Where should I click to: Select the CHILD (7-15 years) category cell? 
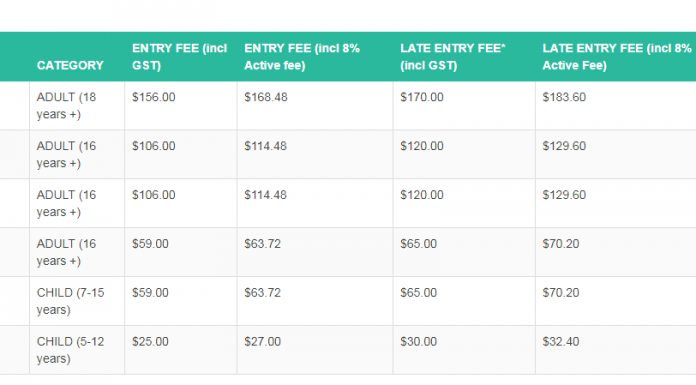(x=77, y=301)
